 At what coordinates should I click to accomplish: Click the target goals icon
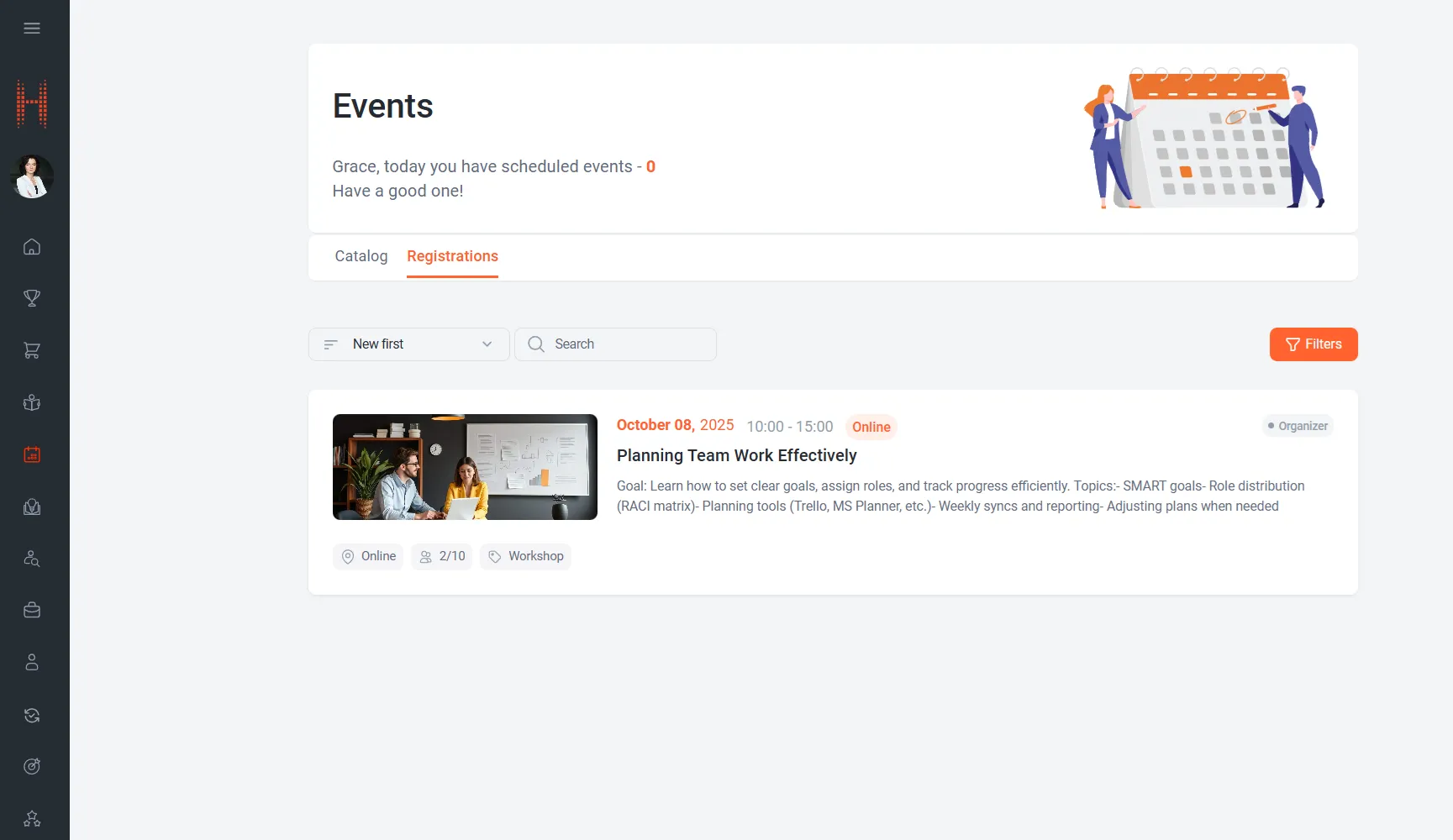(32, 766)
